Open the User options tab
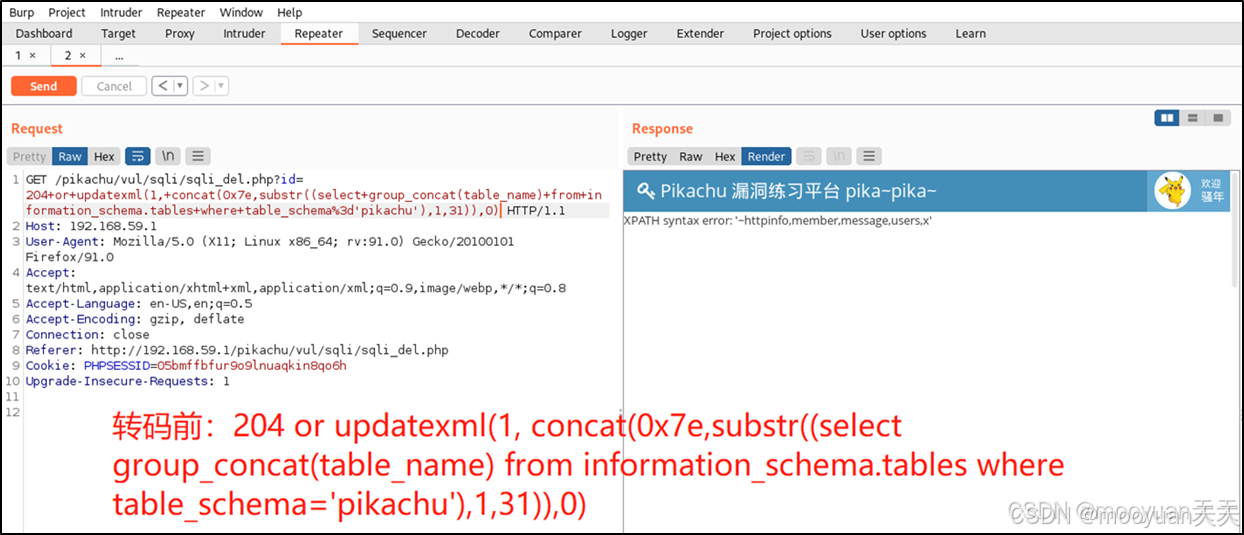Screen dimensions: 1244x535 (x=893, y=33)
